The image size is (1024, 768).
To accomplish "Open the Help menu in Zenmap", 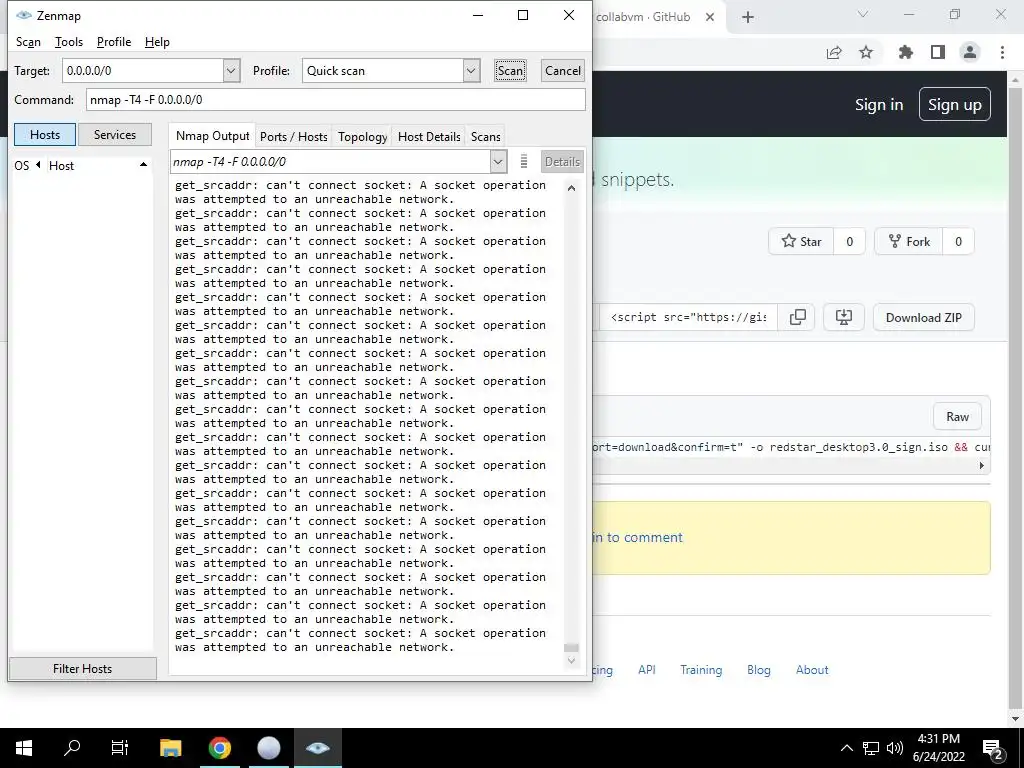I will (157, 42).
